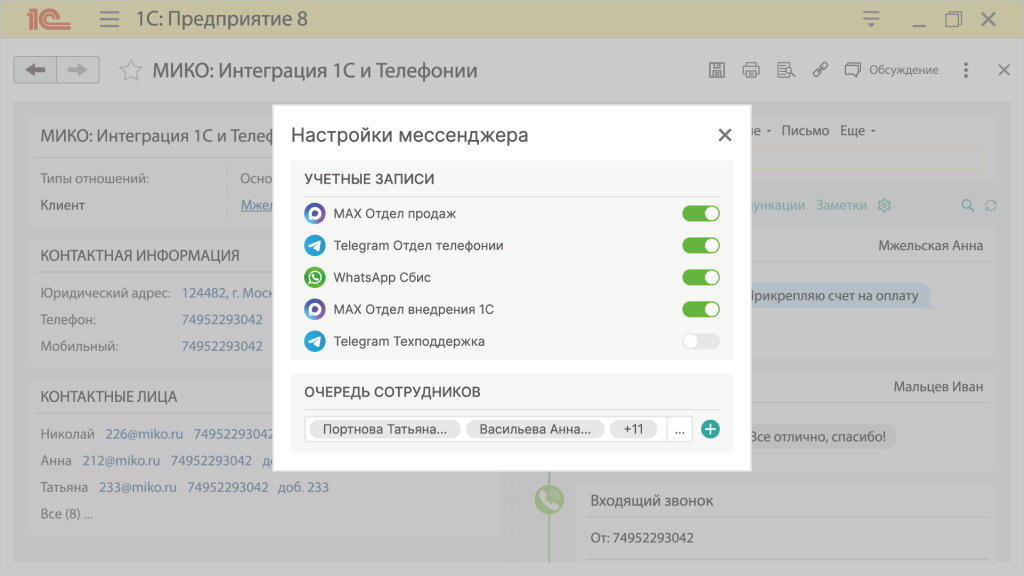Add this page to favorites with star
1024x576 pixels.
tap(130, 70)
